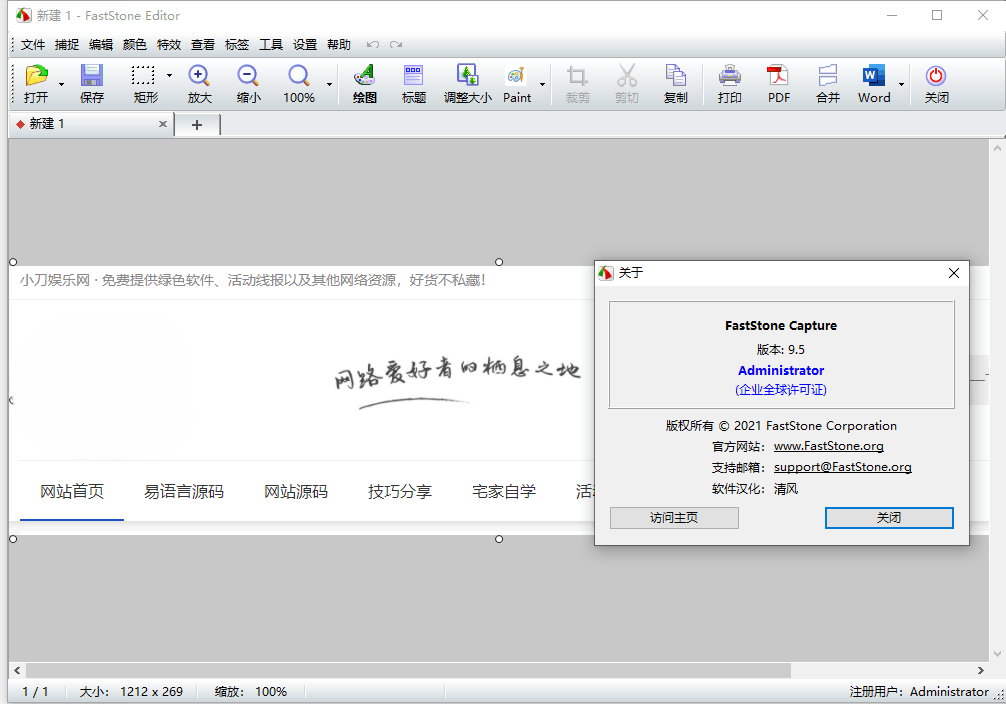Open the 捕捉 menu
This screenshot has height=704, width=1006.
tap(67, 44)
